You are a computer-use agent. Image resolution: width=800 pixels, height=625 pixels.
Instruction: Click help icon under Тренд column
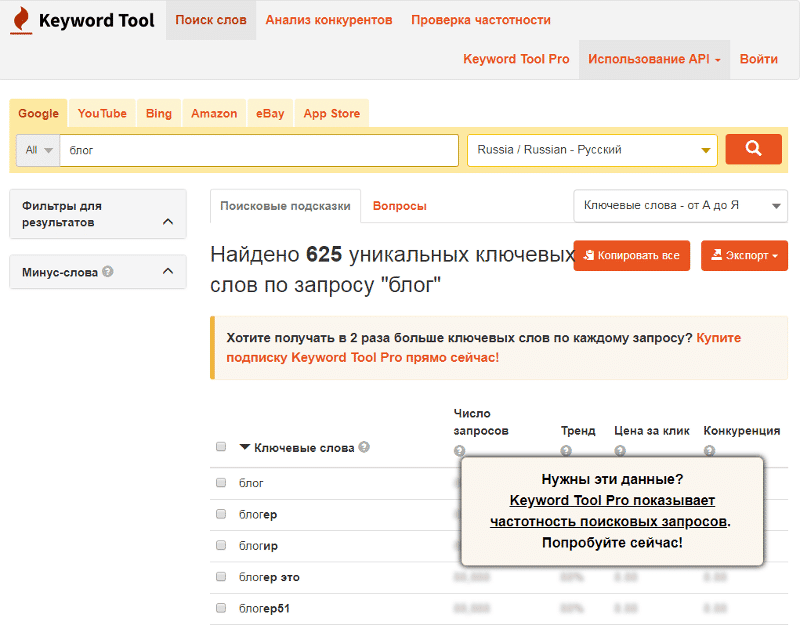point(566,451)
